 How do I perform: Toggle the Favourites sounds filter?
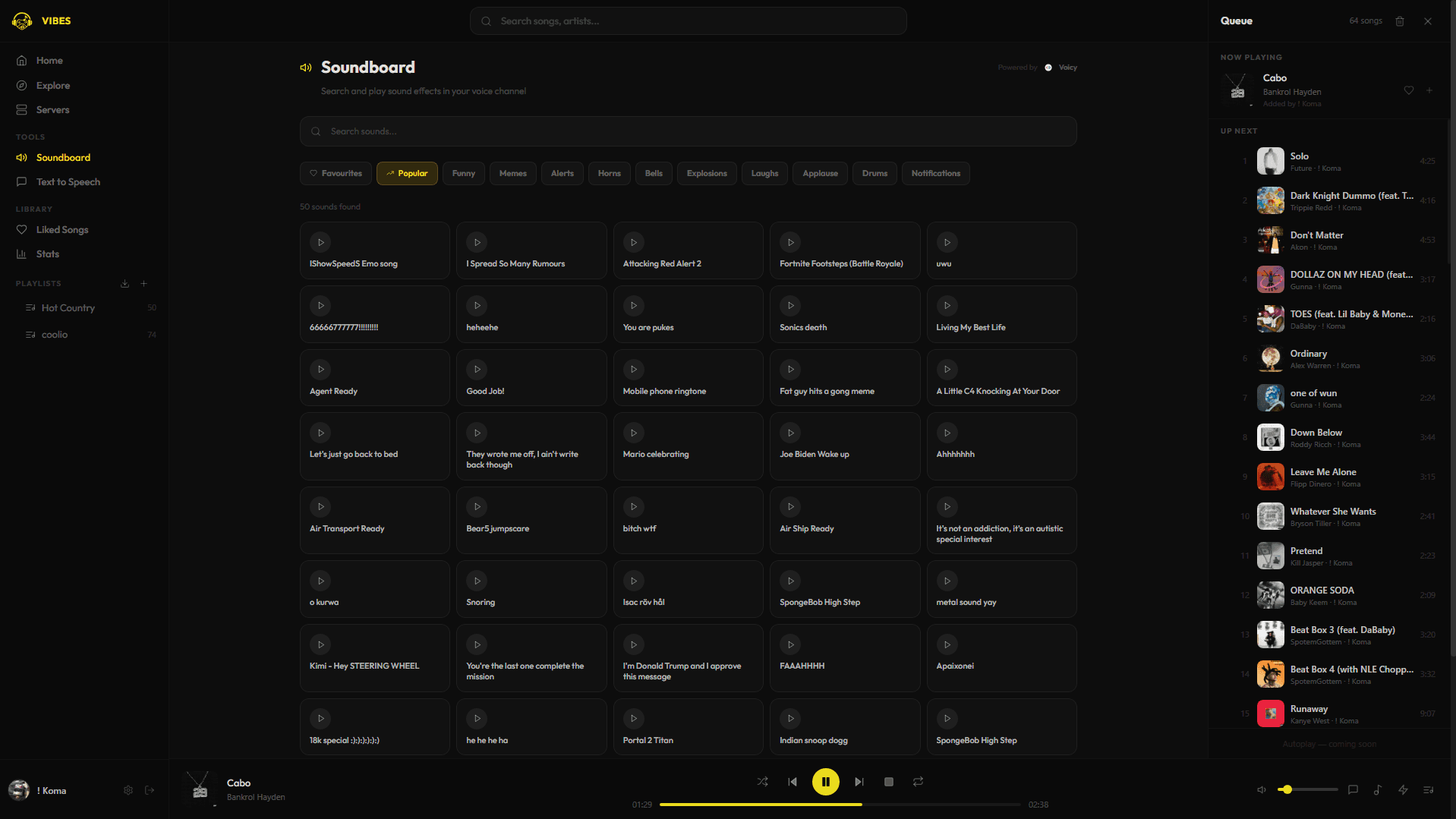coord(335,173)
